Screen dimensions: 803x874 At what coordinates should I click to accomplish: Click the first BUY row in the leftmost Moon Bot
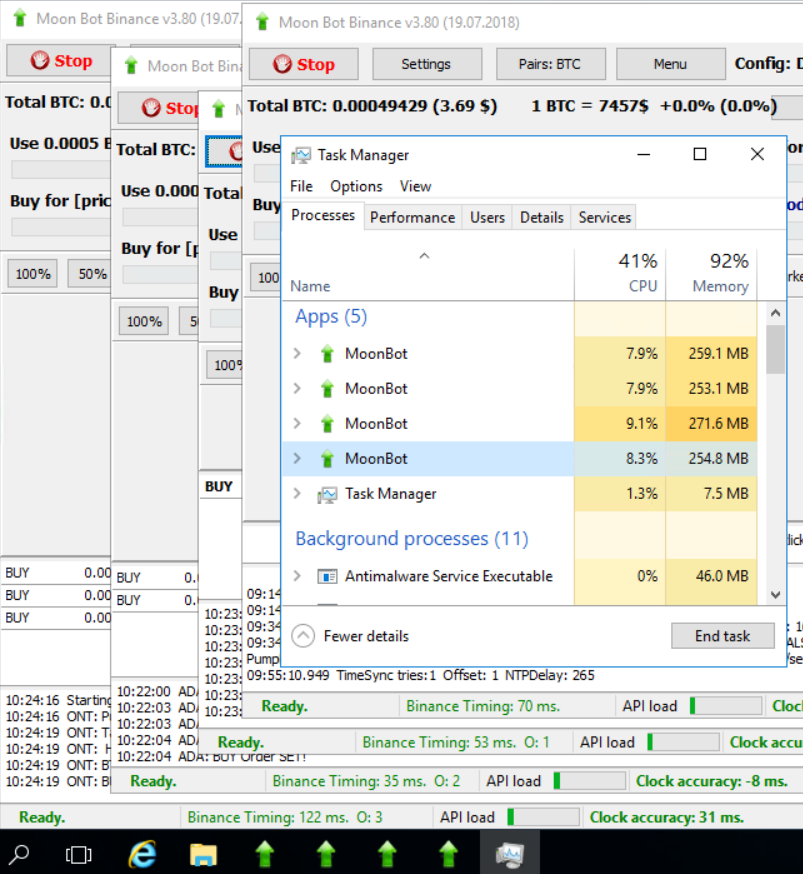56,572
